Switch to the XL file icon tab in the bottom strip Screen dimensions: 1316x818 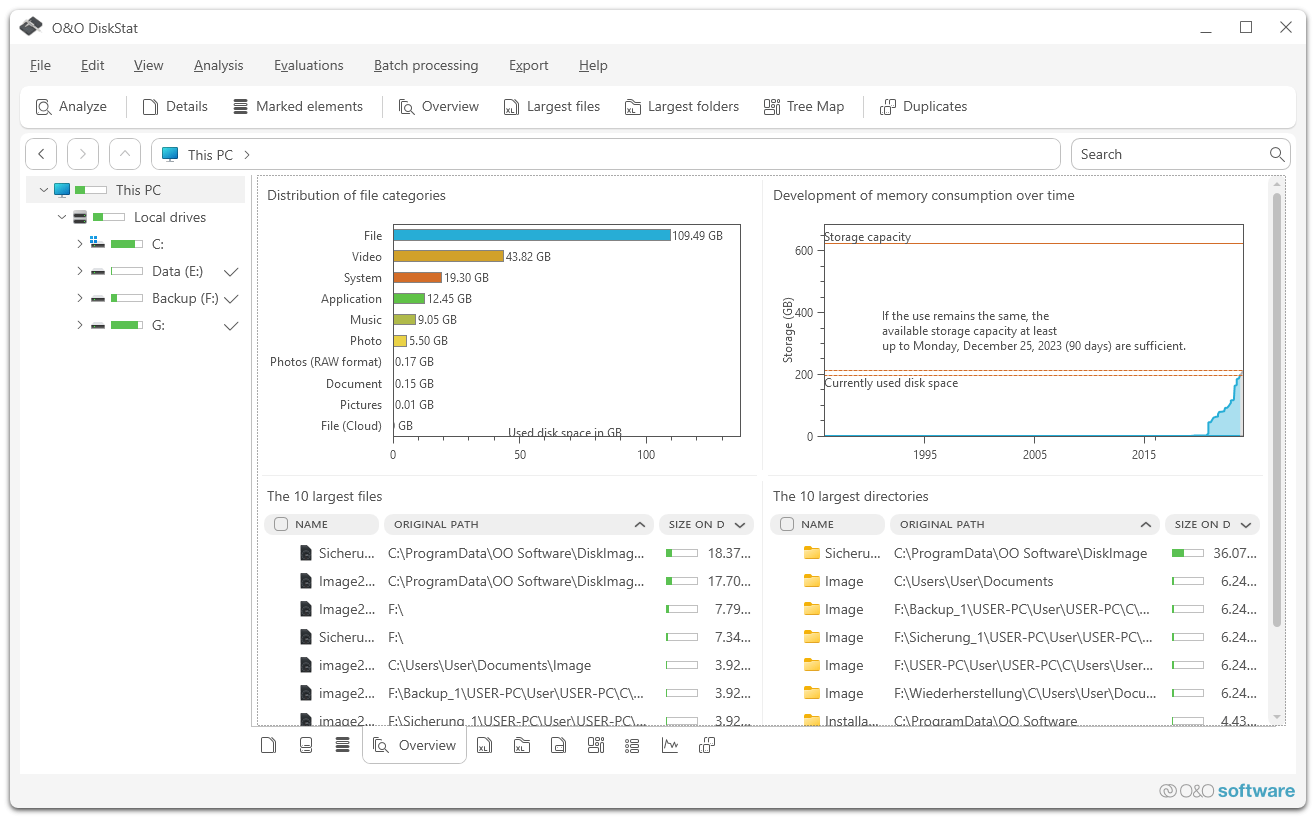485,745
